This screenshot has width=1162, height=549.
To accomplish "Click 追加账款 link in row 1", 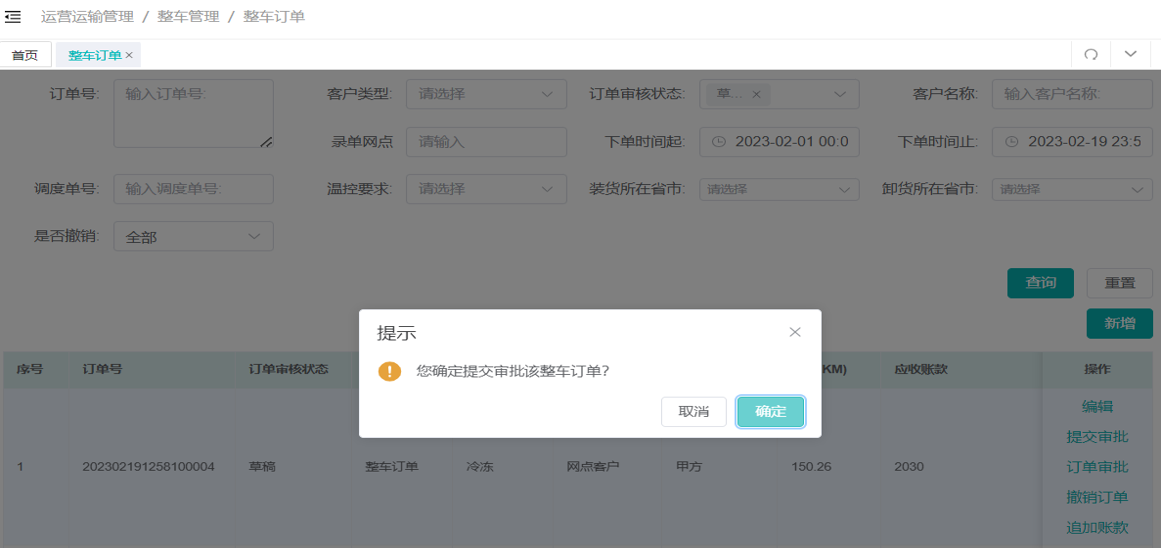I will (x=1097, y=528).
